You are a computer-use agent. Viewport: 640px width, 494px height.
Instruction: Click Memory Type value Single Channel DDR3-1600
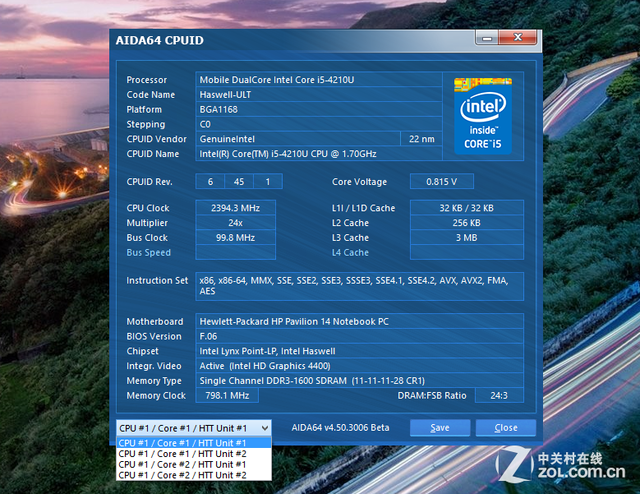coord(360,381)
